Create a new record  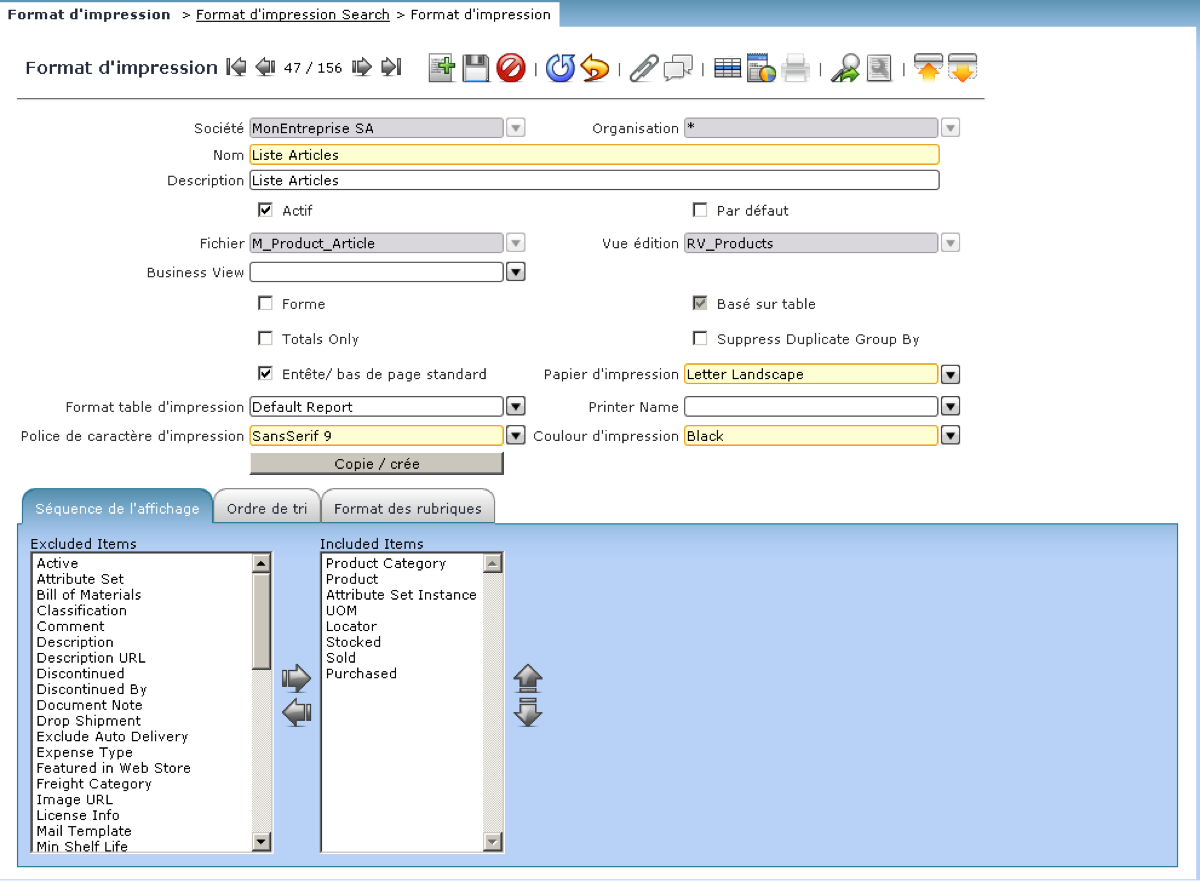click(x=441, y=68)
